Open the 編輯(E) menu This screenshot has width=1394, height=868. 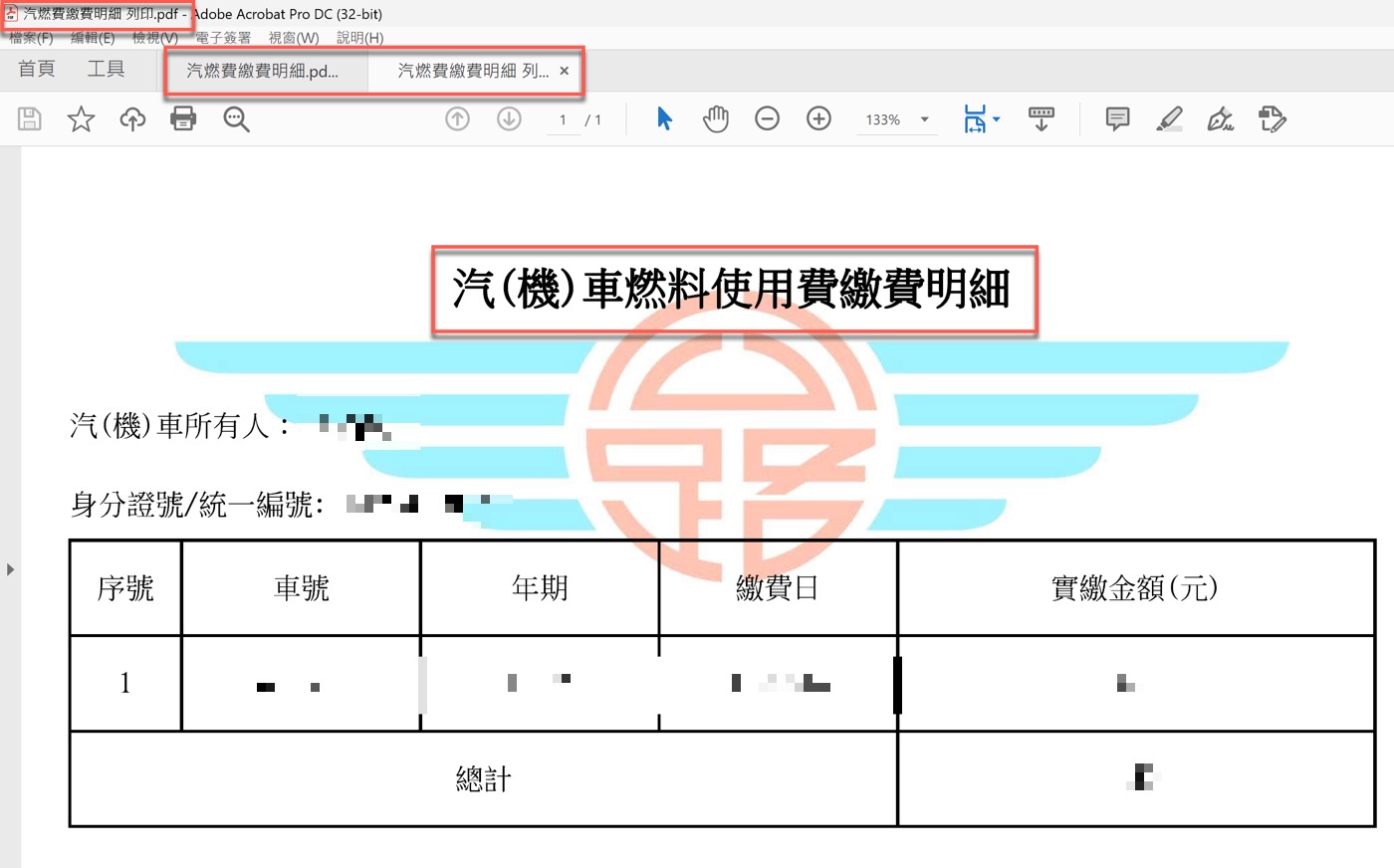(x=93, y=38)
